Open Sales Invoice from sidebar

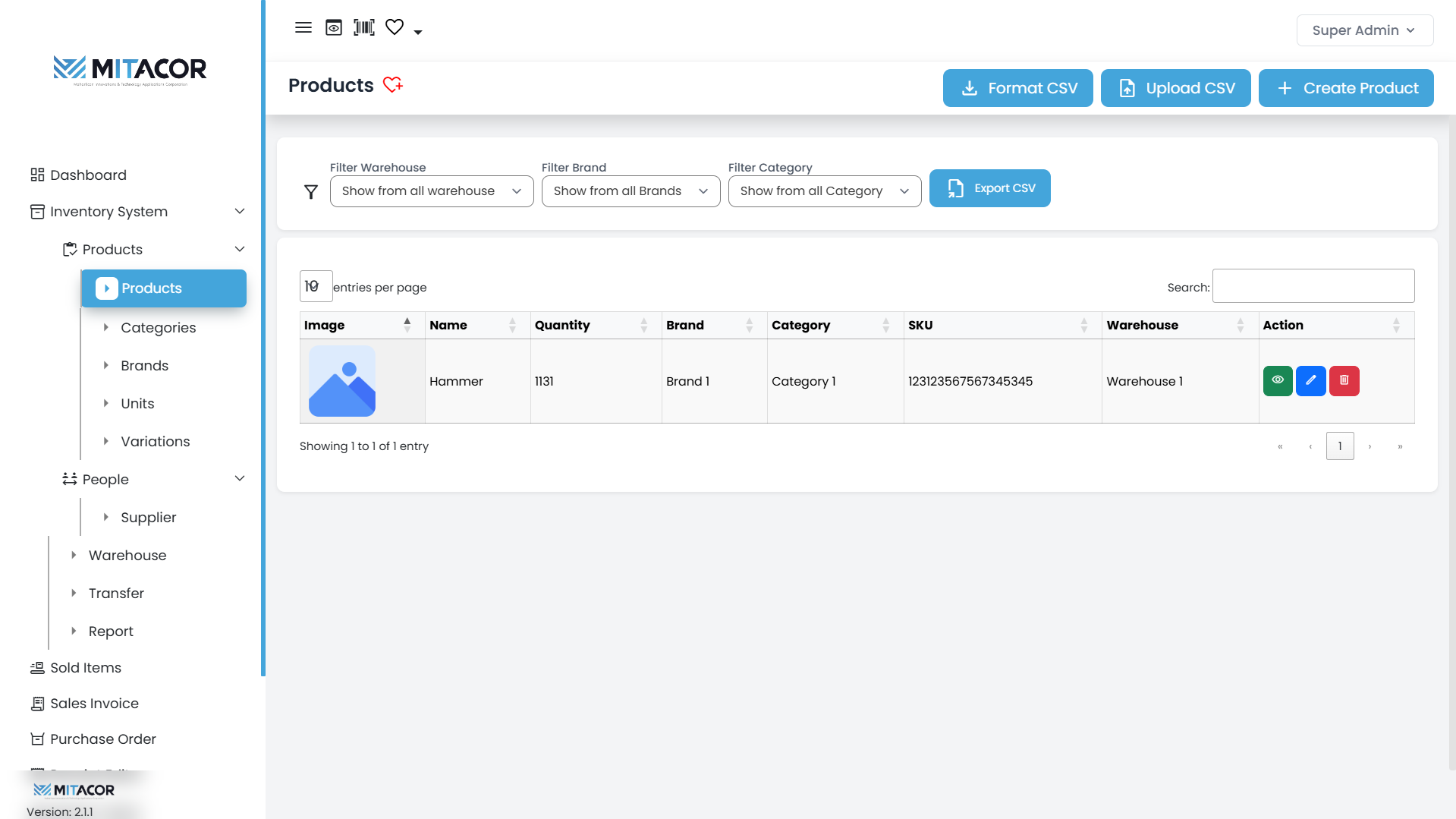(94, 704)
